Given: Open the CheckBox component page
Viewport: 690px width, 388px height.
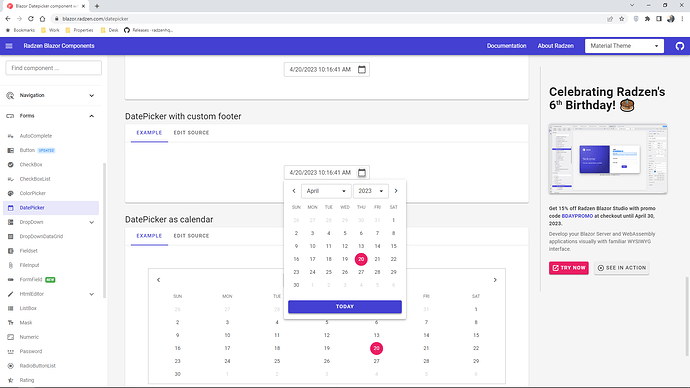Looking at the screenshot, I should click(31, 165).
